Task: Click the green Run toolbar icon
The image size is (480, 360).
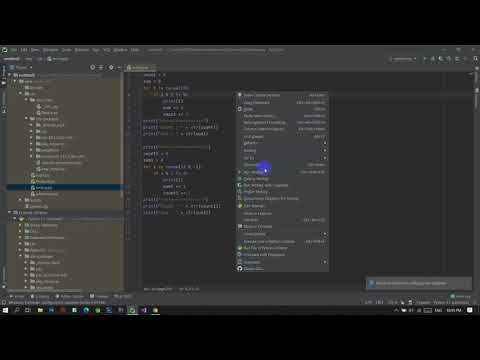Action: point(425,59)
